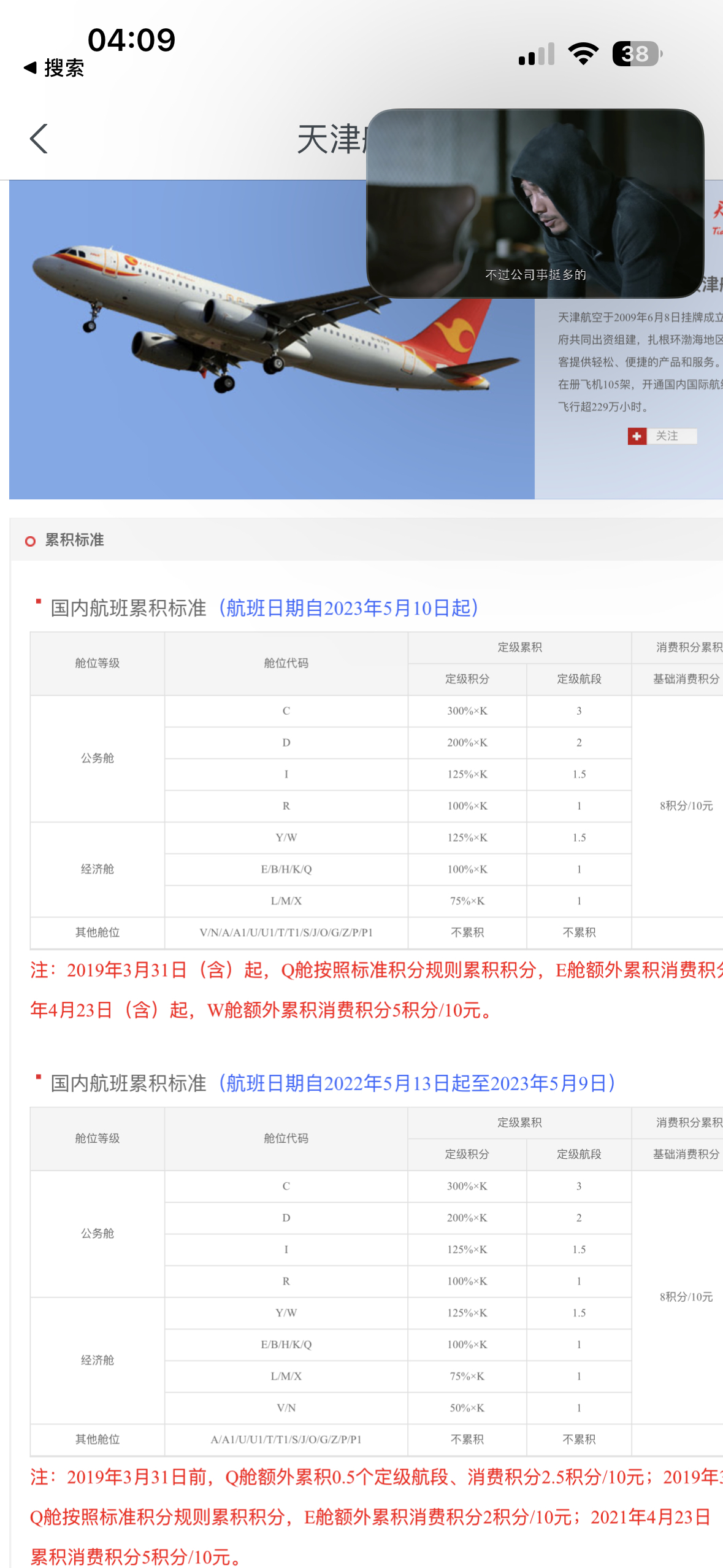
Task: Tap the 定级累积 header in the 2023 table
Action: tap(519, 647)
